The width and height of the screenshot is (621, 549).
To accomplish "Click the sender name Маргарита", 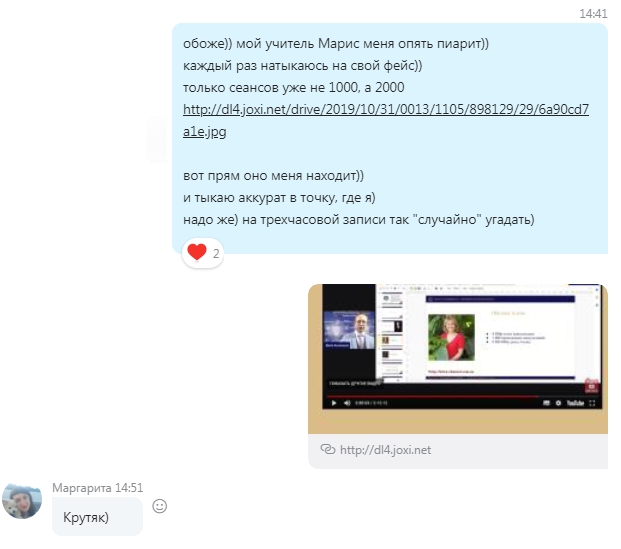I will click(x=81, y=488).
